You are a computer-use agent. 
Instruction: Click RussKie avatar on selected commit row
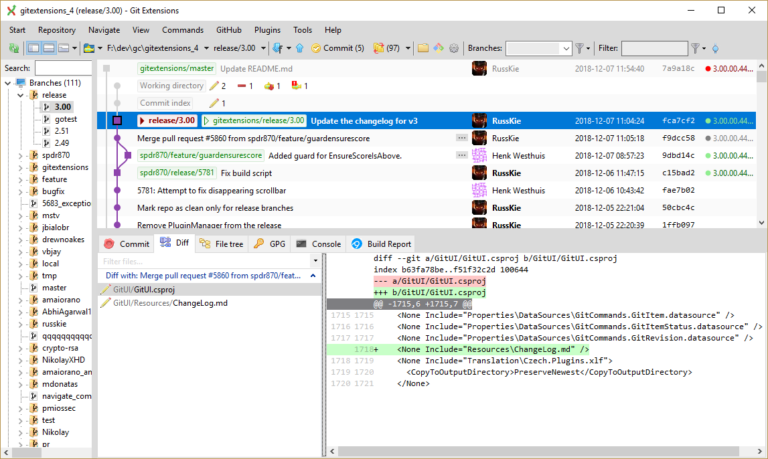tap(479, 120)
